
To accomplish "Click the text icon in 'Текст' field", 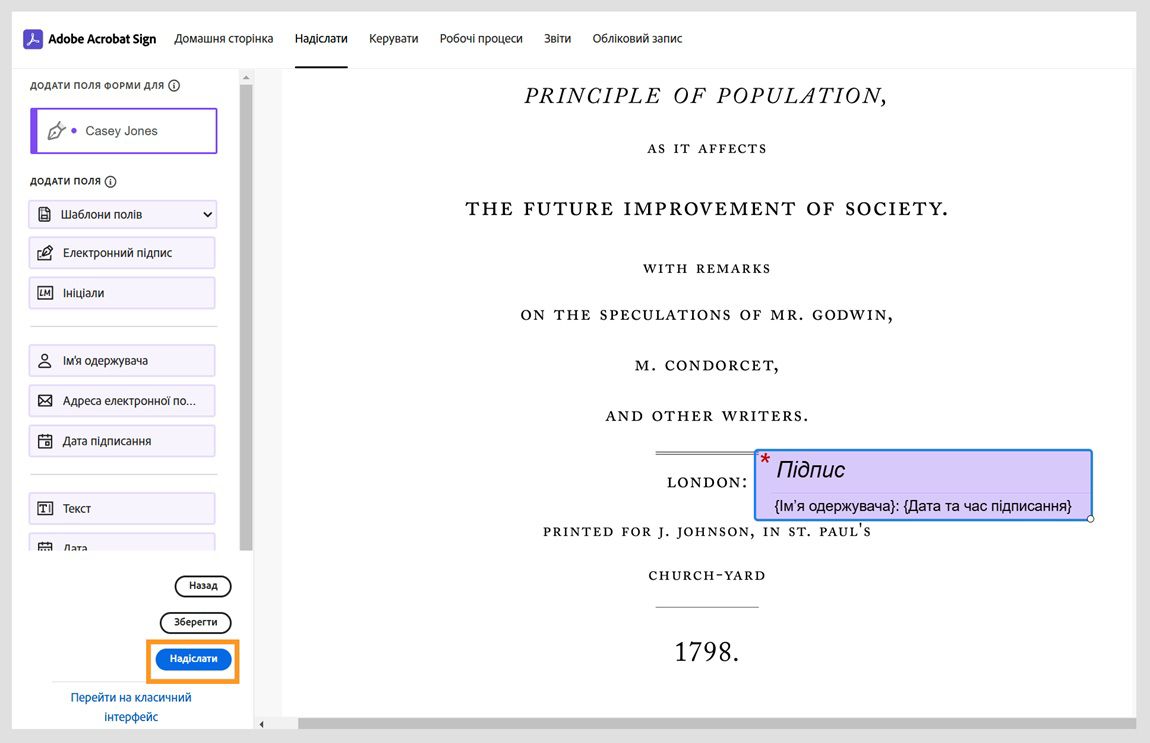I will tap(45, 508).
